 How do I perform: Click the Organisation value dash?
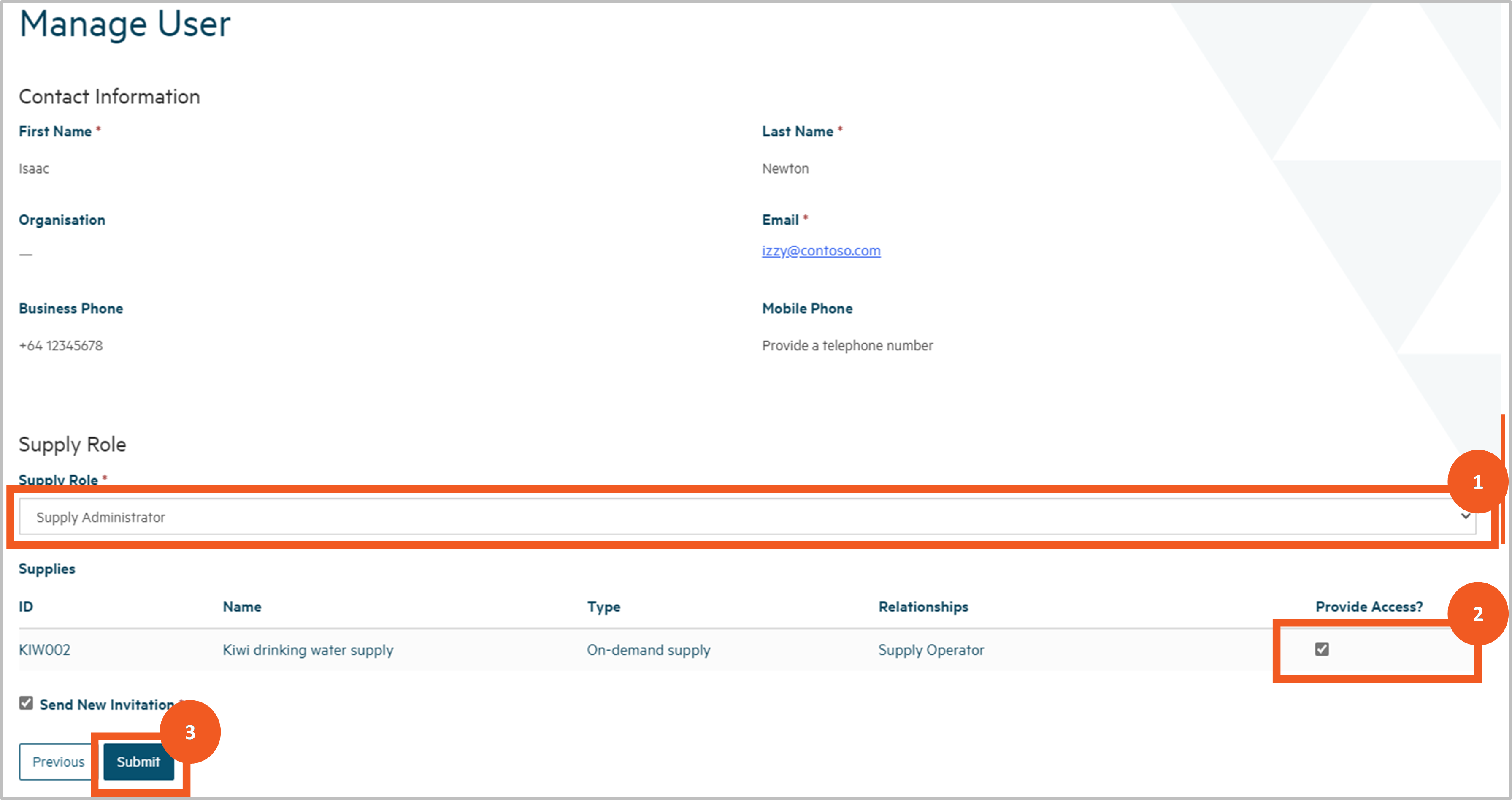click(26, 254)
